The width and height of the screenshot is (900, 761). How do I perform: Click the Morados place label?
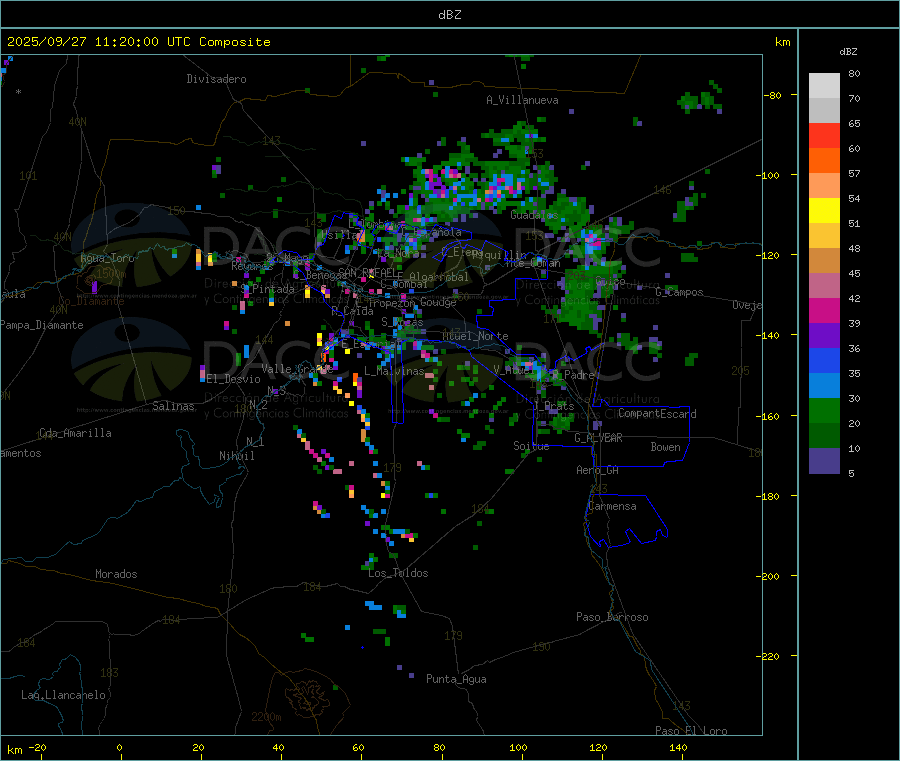(116, 574)
